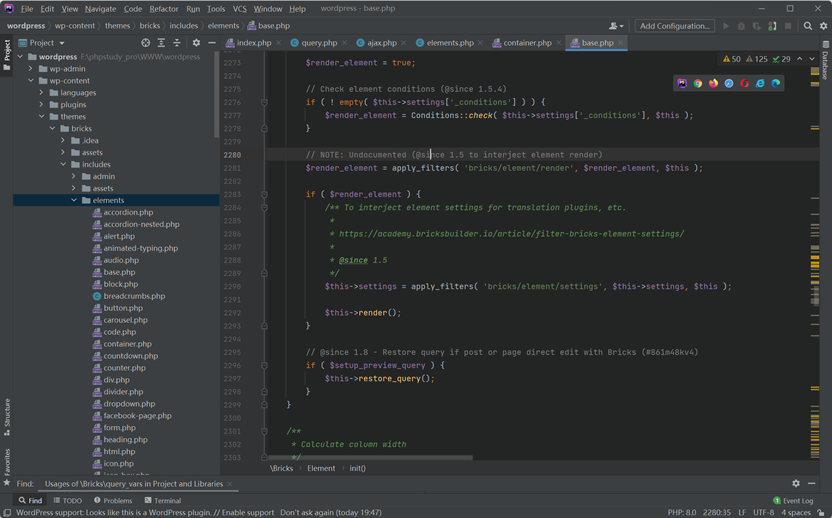832x518 pixels.
Task: Click the Database tool window tab
Action: pyautogui.click(x=825, y=61)
